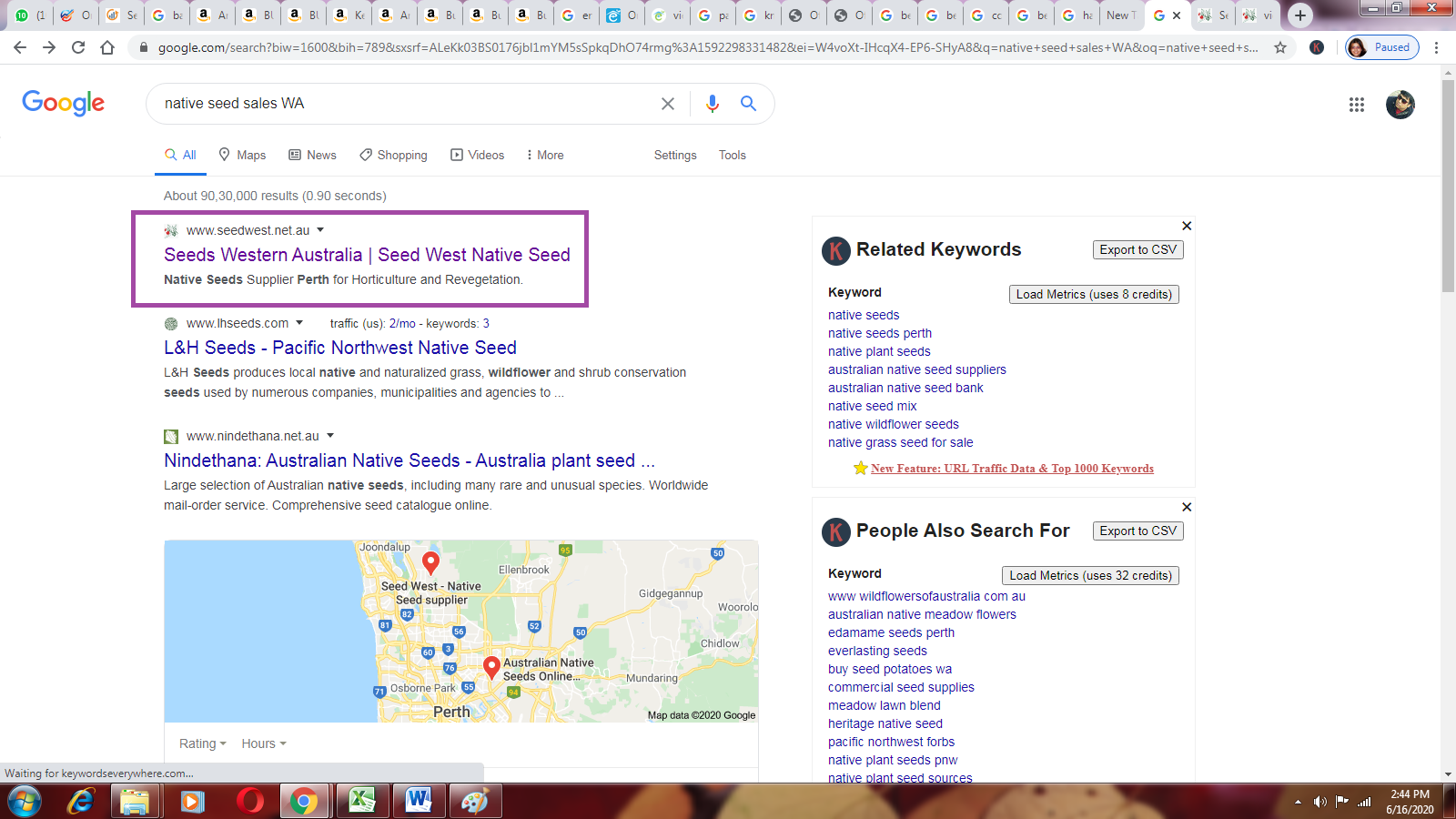Open L&H Seeds Pacific Northwest result
Viewport: 1456px width, 819px height.
point(340,348)
